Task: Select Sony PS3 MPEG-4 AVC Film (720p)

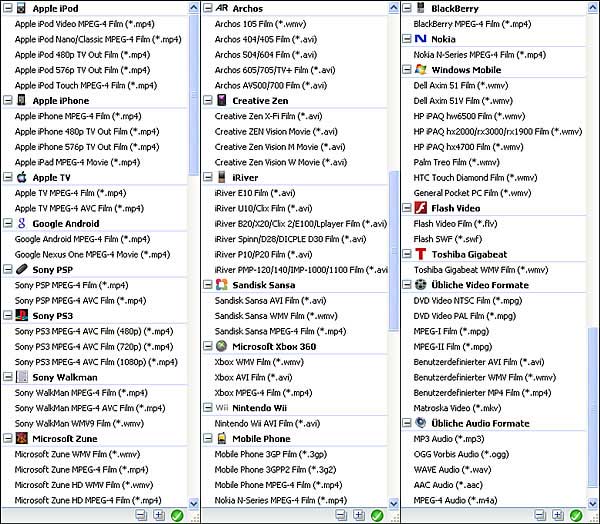Action: click(94, 346)
